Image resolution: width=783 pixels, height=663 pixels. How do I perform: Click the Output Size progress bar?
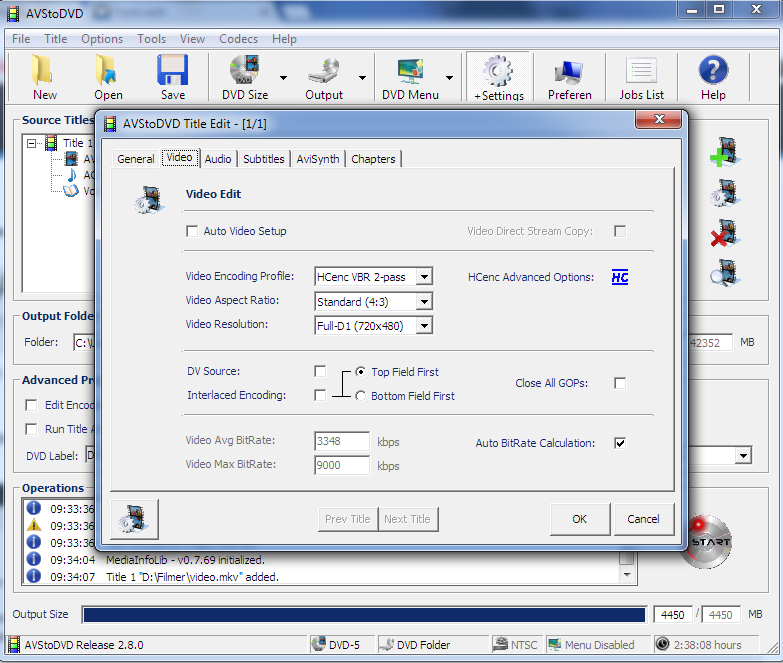coord(364,615)
